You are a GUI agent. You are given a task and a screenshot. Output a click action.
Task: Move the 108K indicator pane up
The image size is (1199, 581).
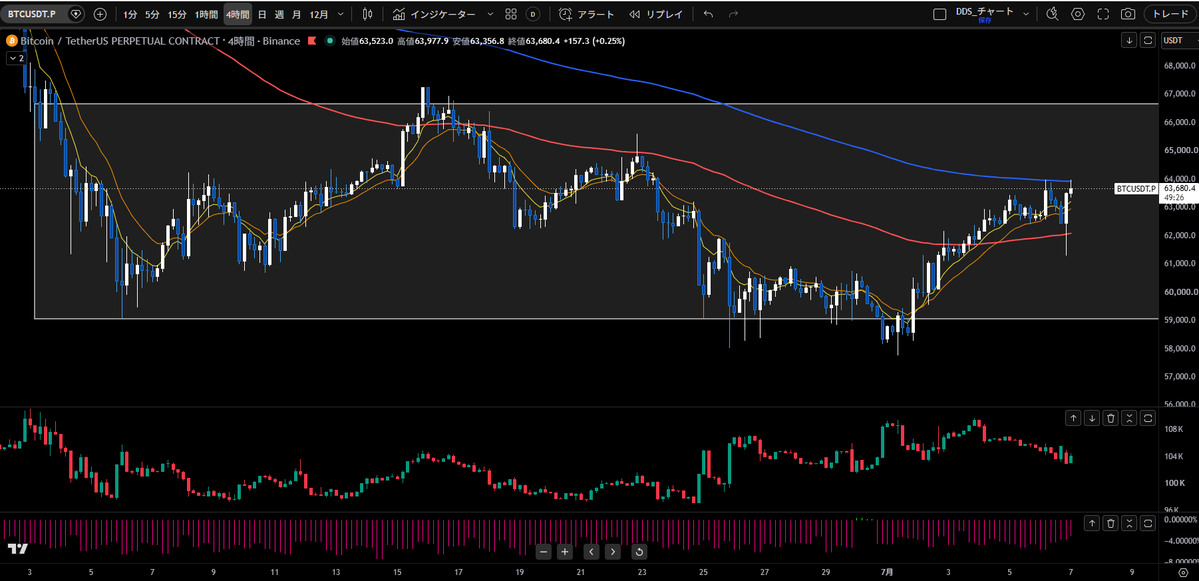1074,417
